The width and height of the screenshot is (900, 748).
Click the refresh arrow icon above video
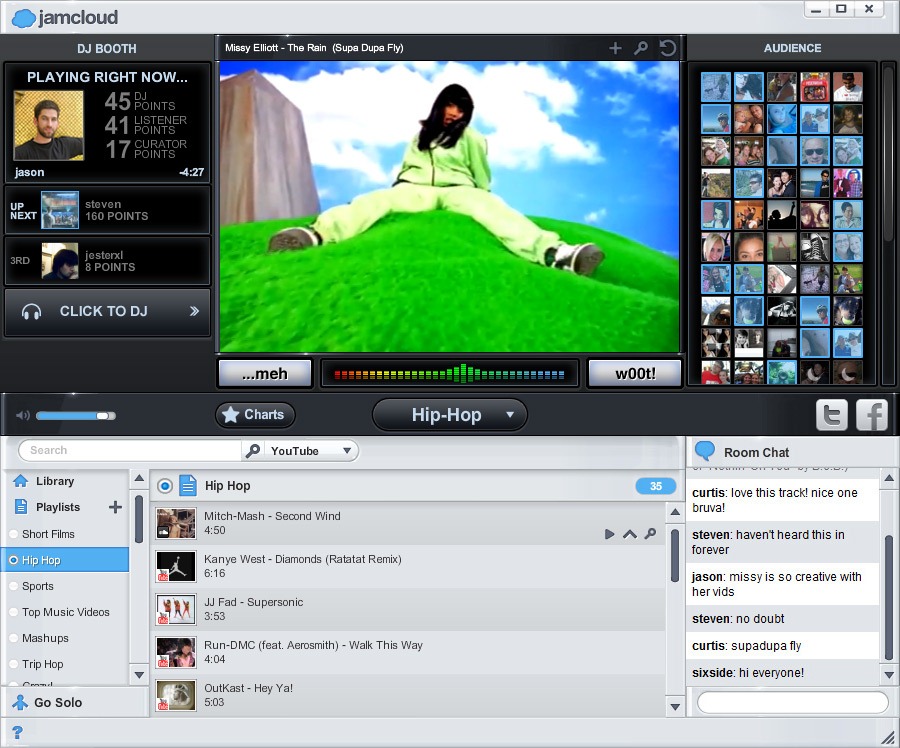[x=668, y=48]
